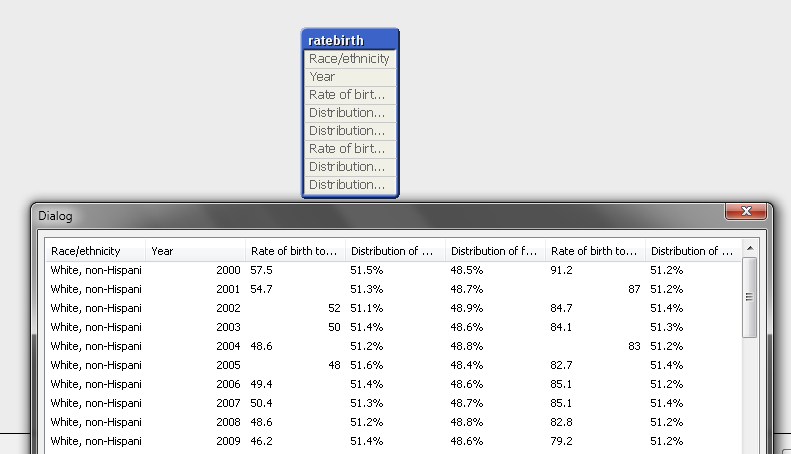Close the Dialog window
This screenshot has width=791, height=454.
pyautogui.click(x=746, y=211)
